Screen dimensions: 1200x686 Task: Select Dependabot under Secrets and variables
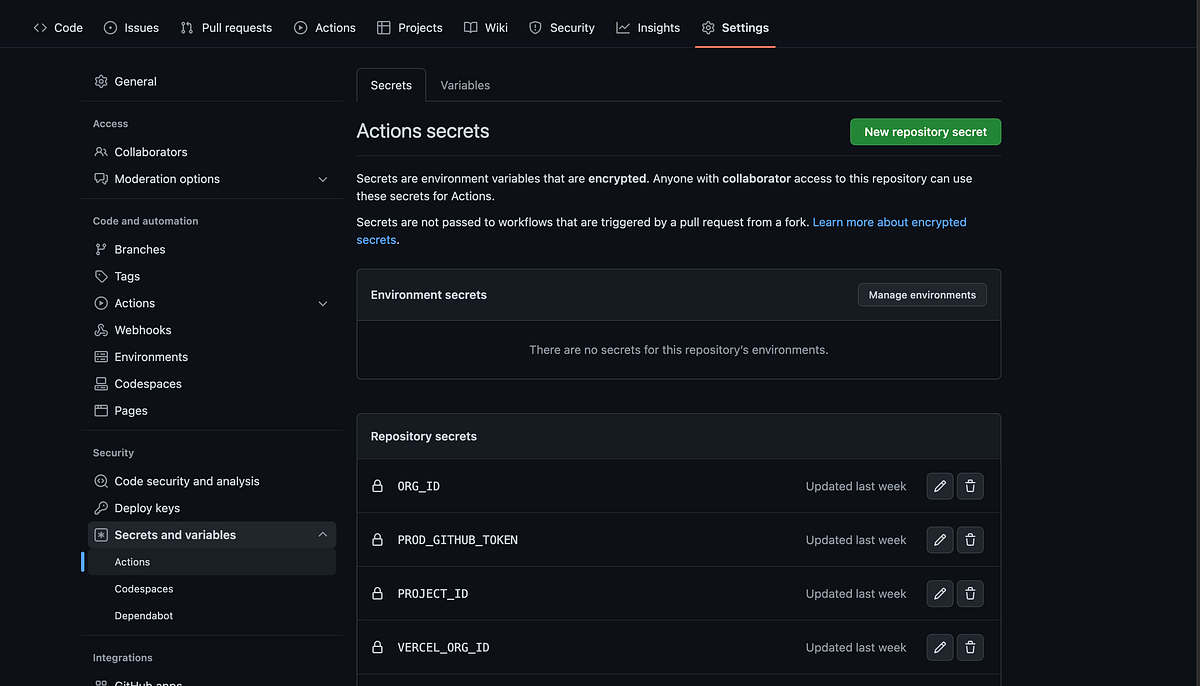(143, 615)
